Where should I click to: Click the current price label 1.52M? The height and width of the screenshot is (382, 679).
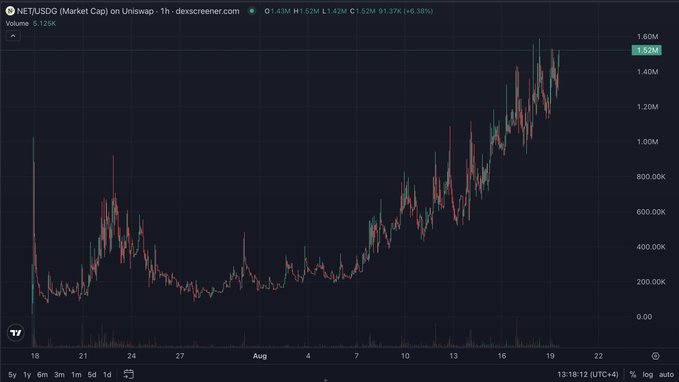tap(647, 50)
